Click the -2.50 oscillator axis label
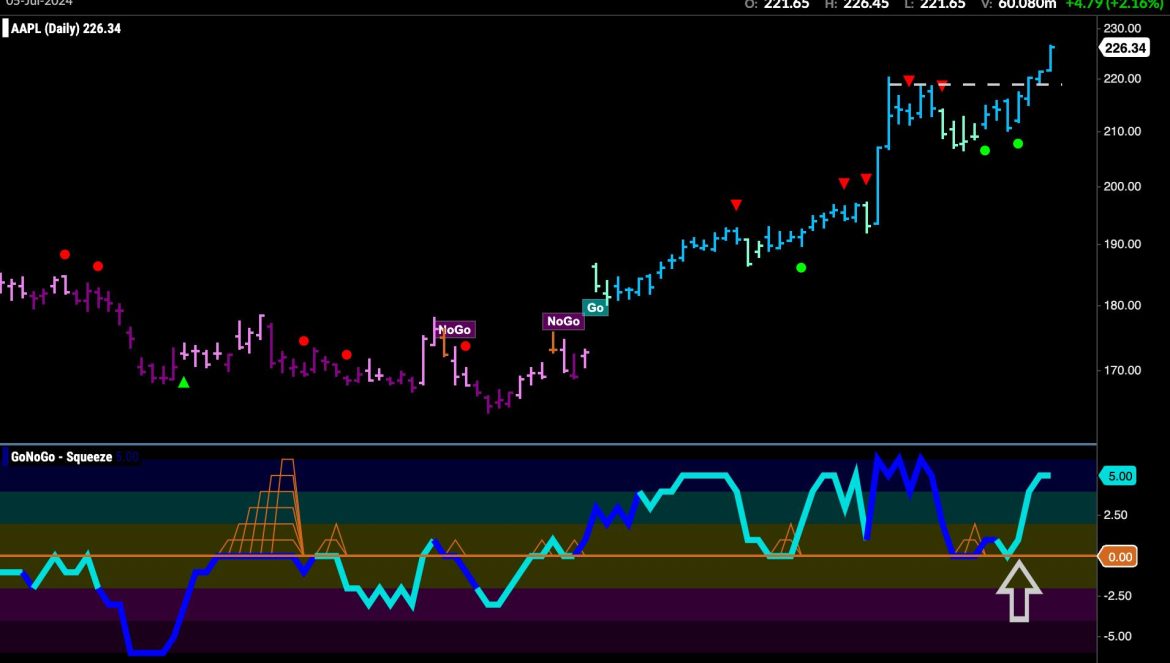 [x=1118, y=596]
